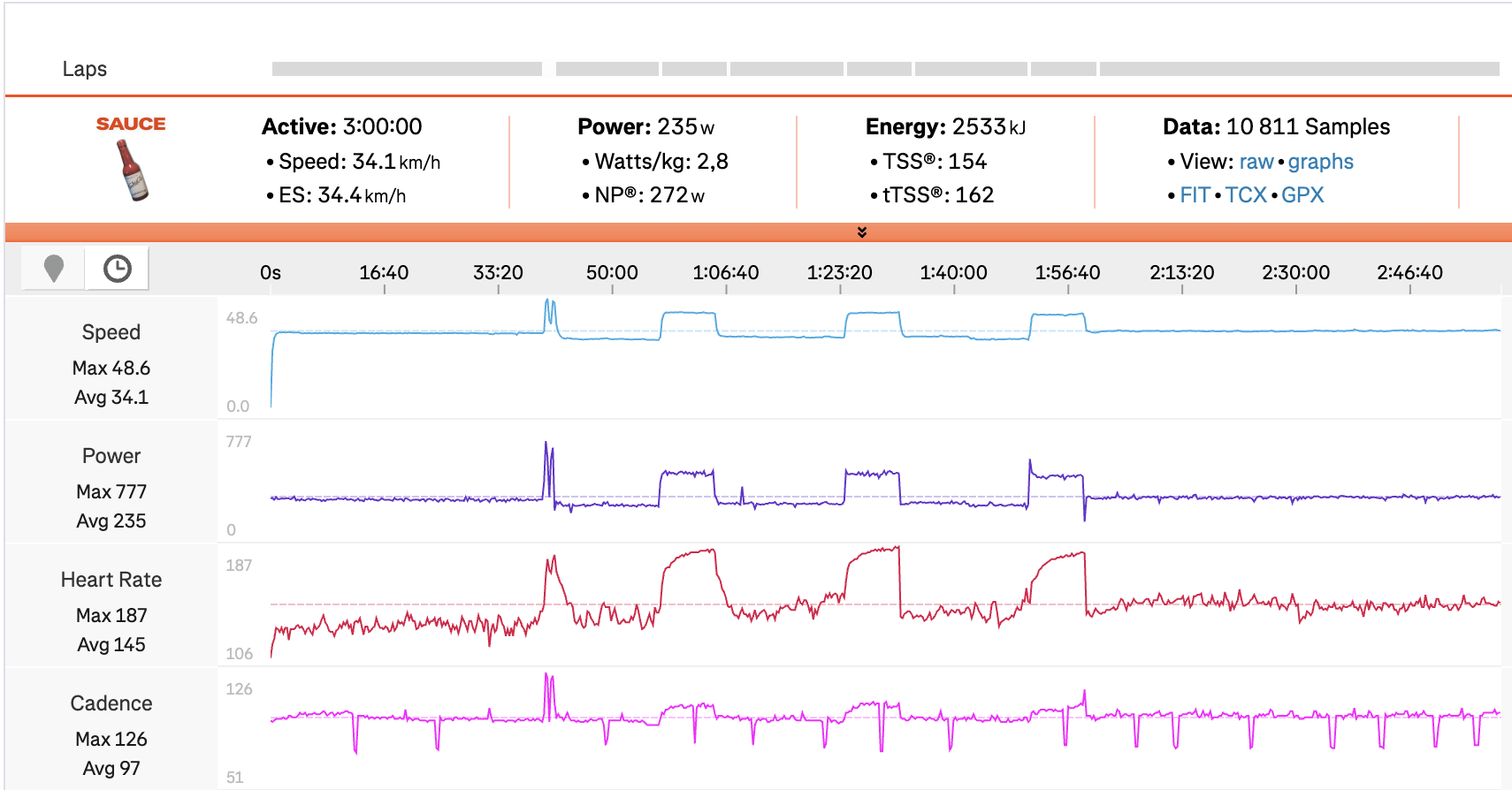This screenshot has width=1512, height=790.
Task: Click the 1:06:40 mark on time axis
Action: [726, 273]
